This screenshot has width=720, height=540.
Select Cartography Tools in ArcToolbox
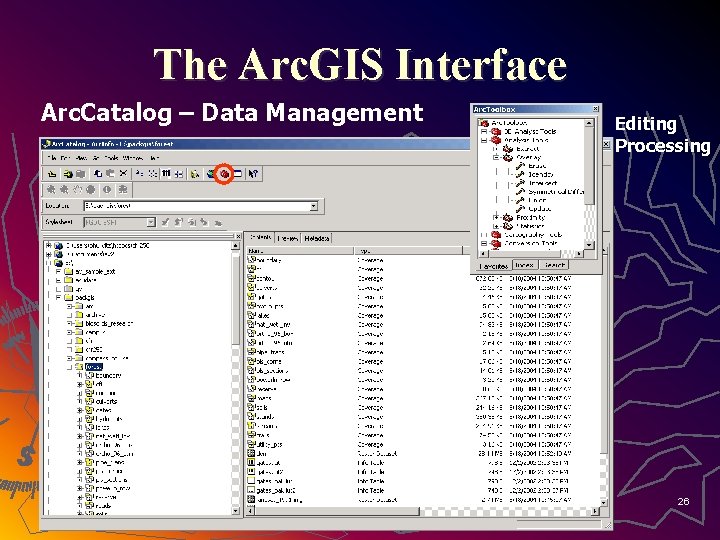(533, 235)
